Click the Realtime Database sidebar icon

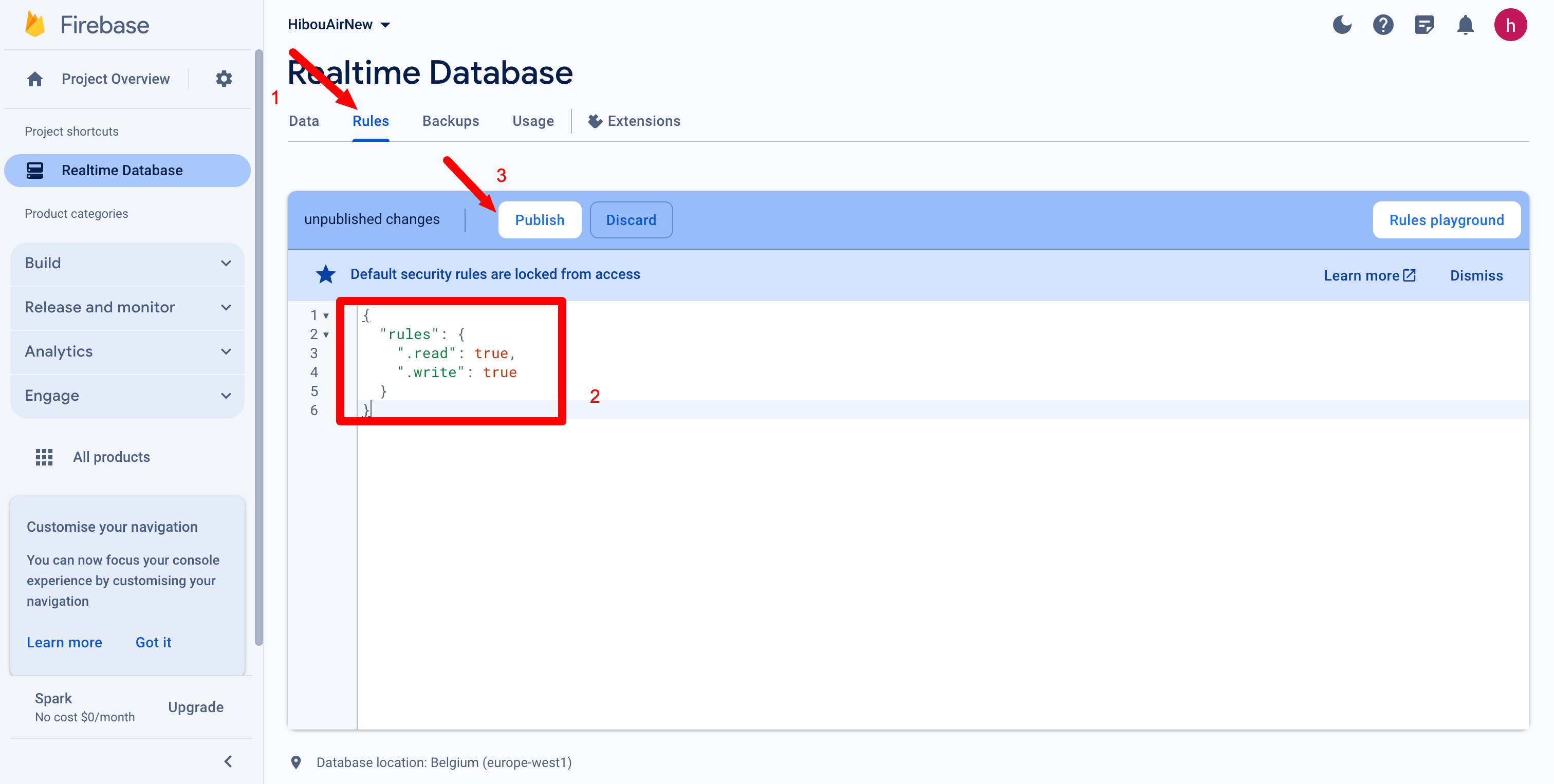(x=35, y=170)
